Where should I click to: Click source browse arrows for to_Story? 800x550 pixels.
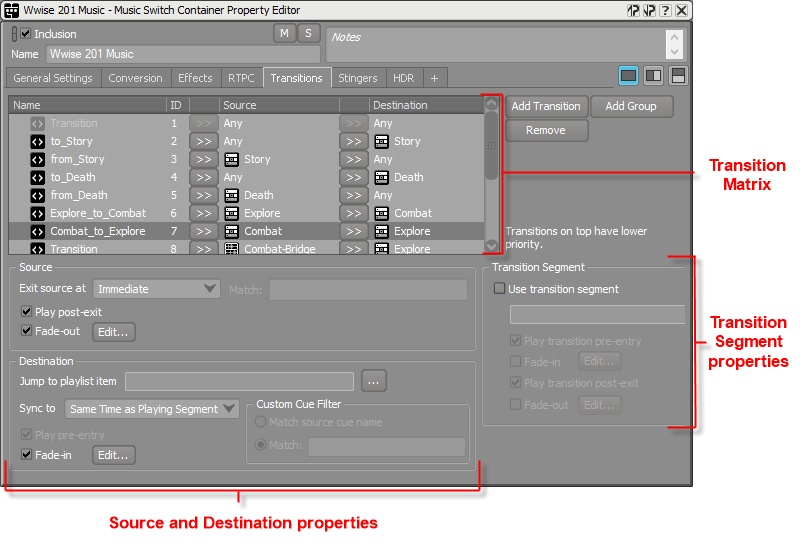point(204,141)
